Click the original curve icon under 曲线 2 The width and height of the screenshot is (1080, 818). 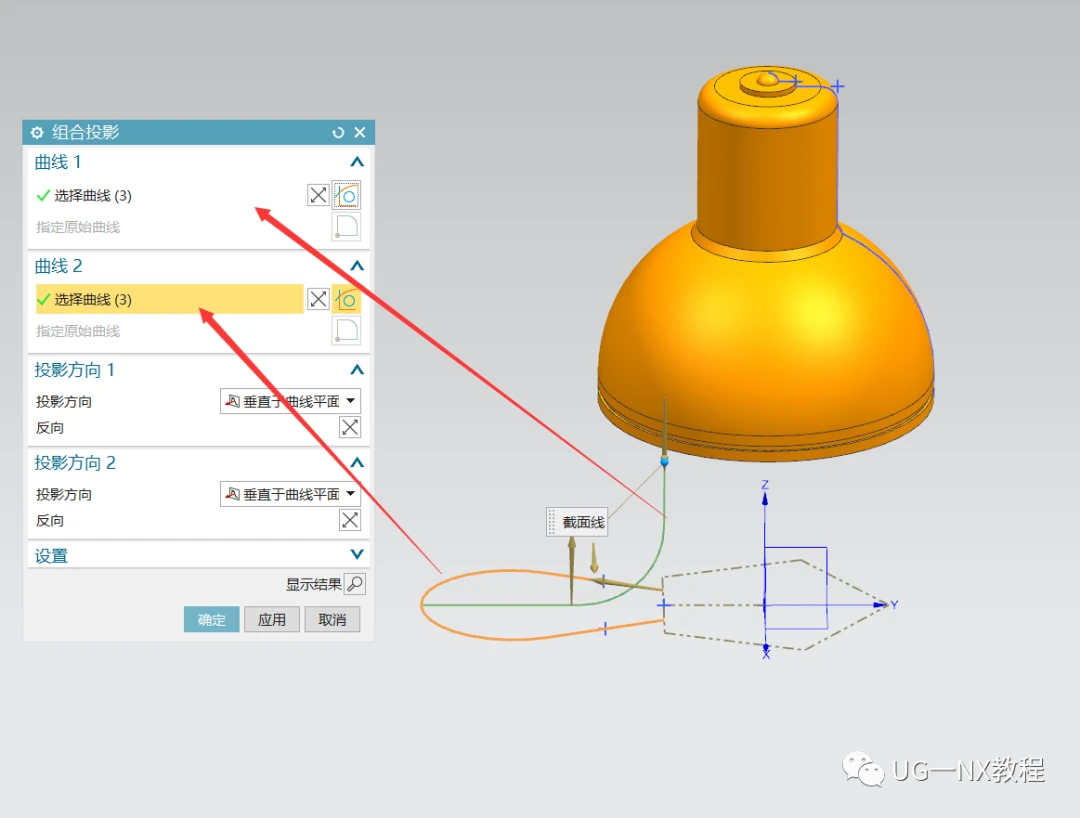tap(346, 331)
